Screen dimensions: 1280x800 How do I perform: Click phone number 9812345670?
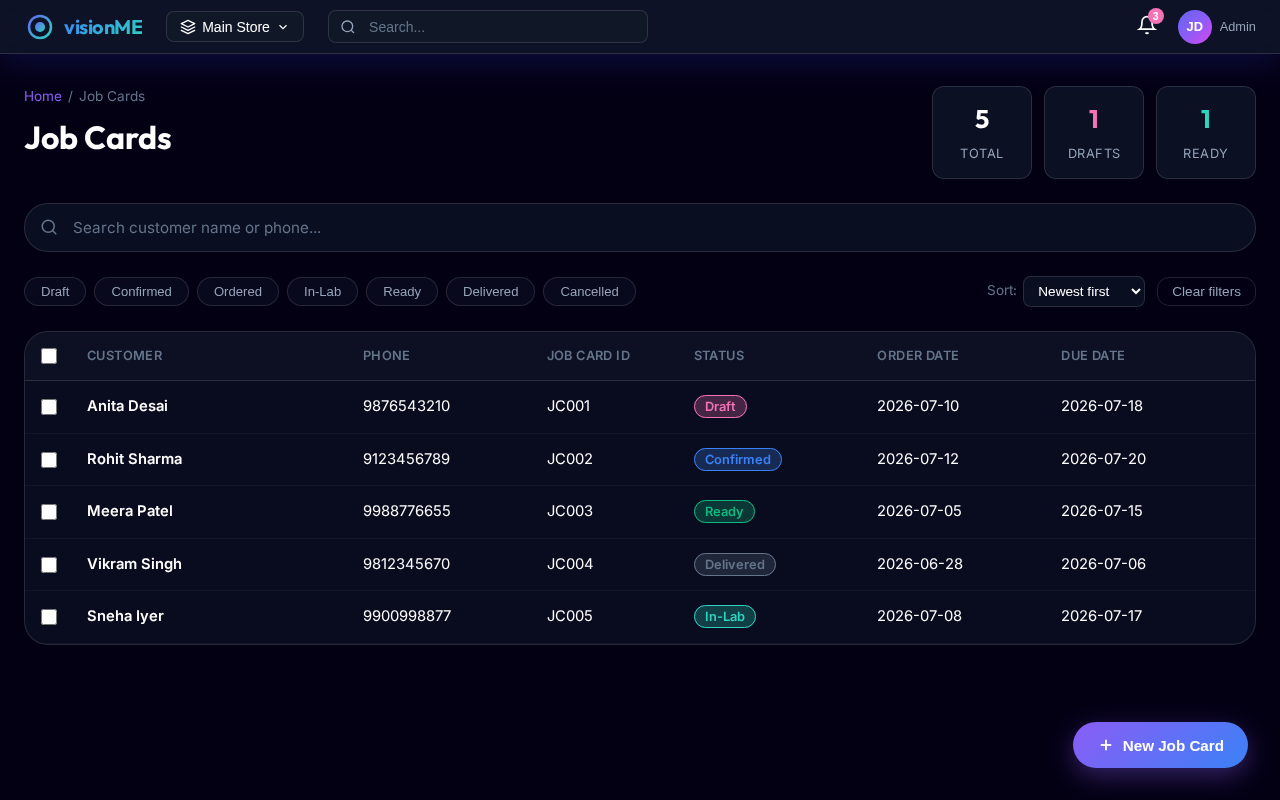click(x=406, y=564)
